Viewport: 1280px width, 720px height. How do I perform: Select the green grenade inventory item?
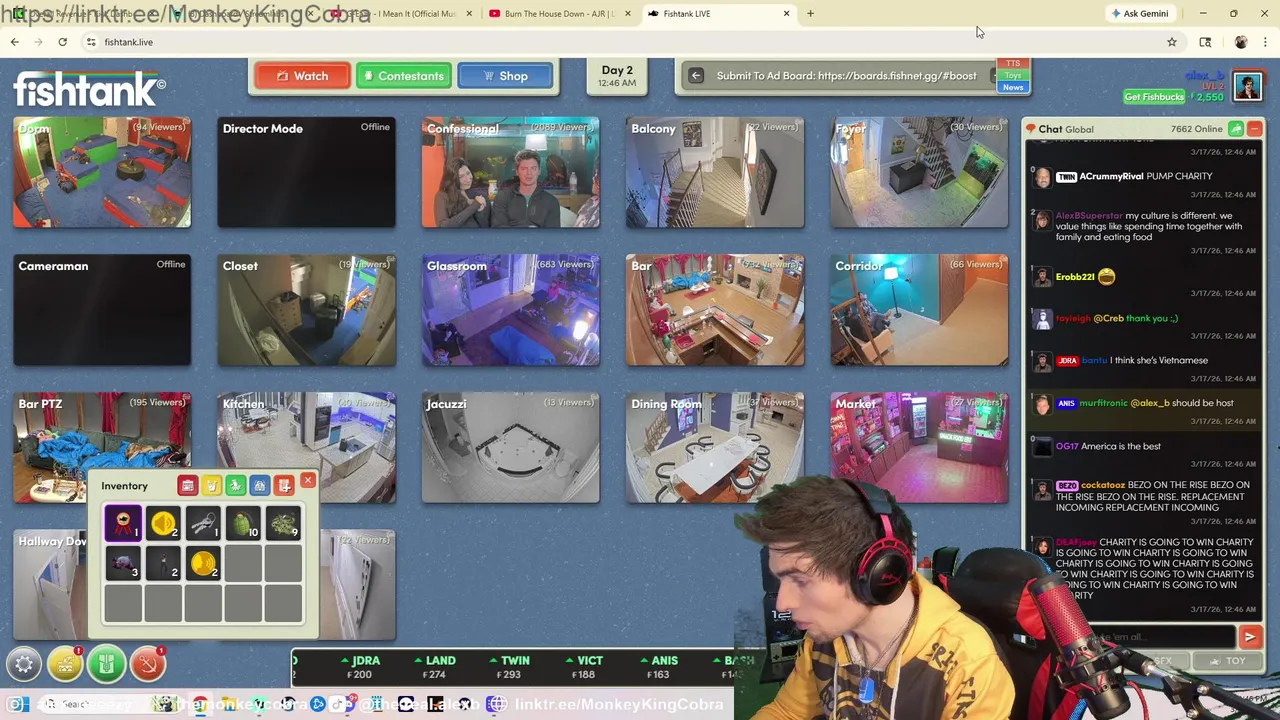point(243,523)
